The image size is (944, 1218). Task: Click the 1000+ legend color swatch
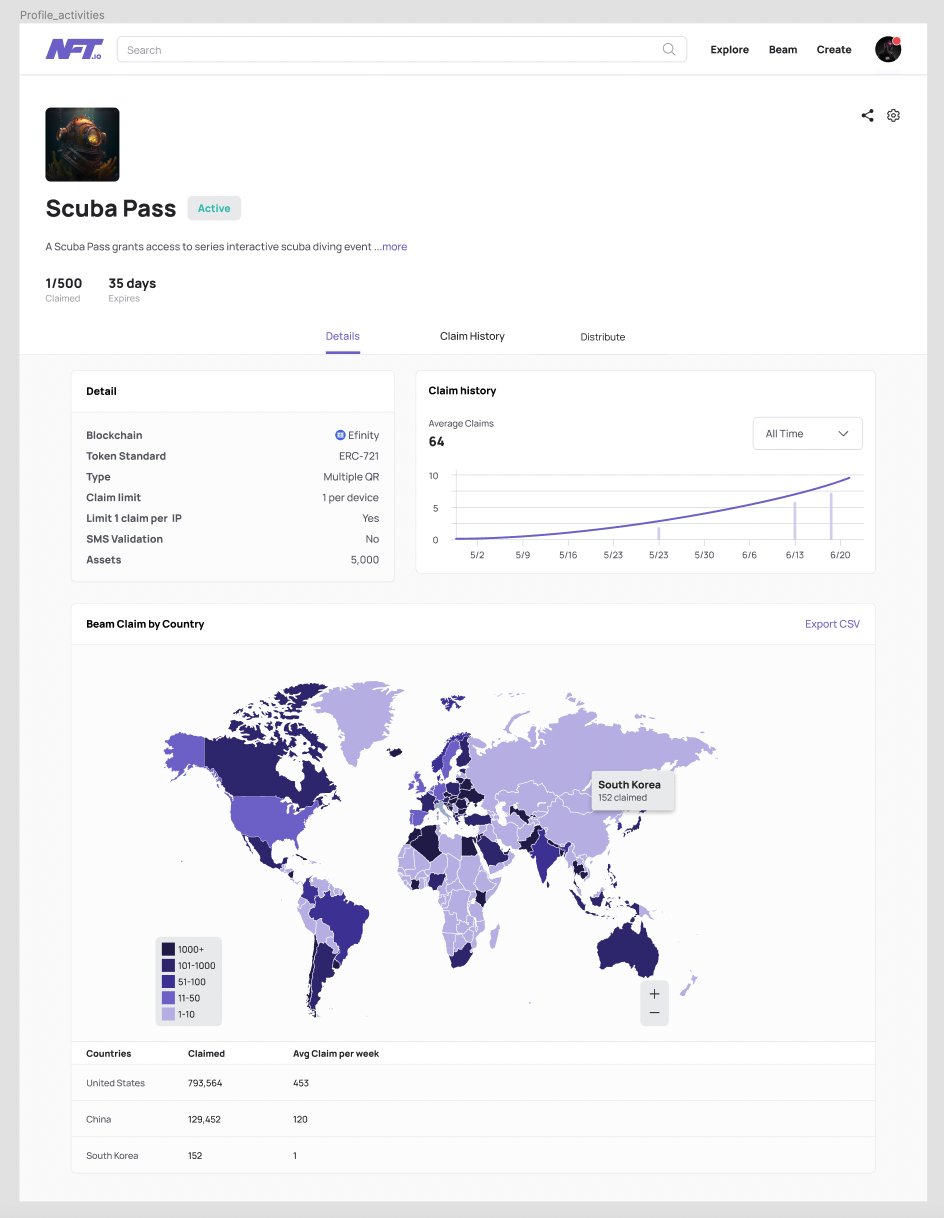click(x=168, y=949)
